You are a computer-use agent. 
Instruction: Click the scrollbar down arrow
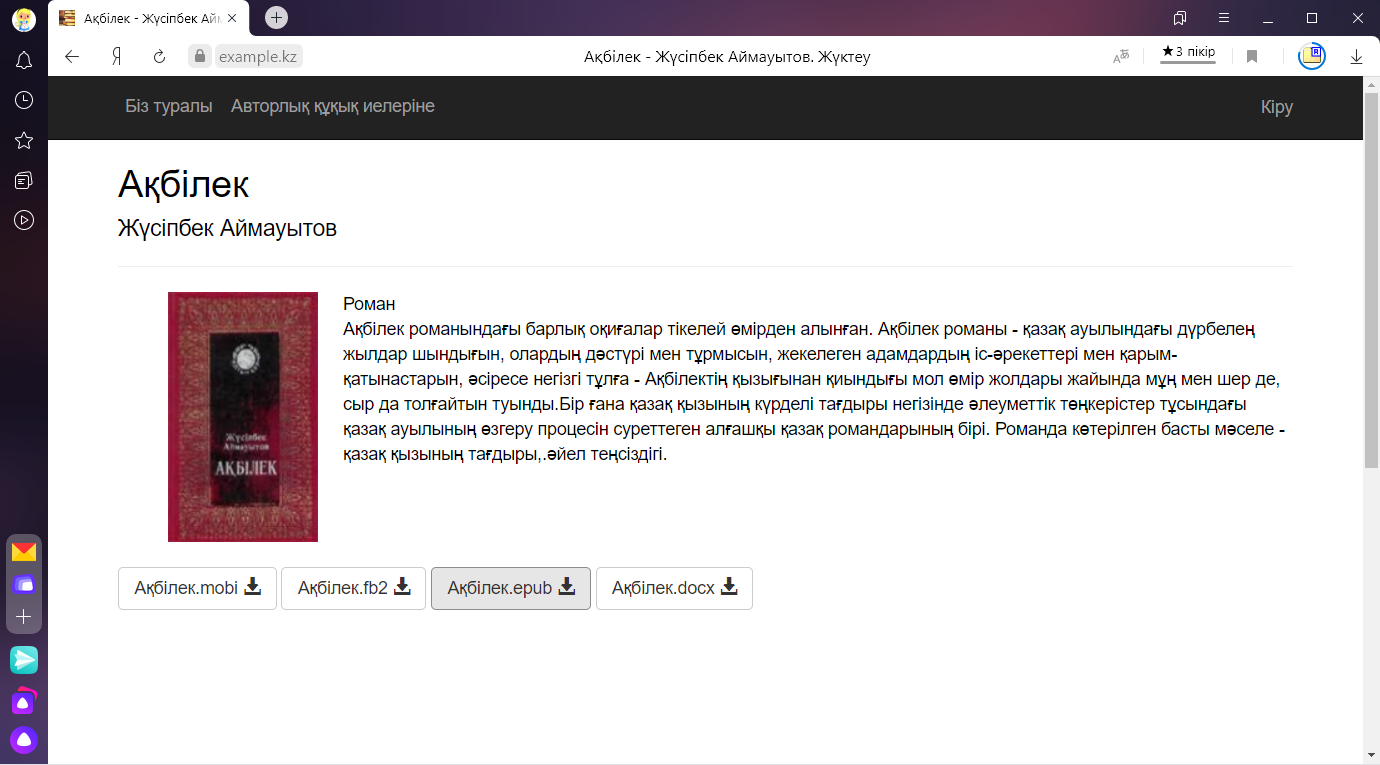[x=1371, y=754]
